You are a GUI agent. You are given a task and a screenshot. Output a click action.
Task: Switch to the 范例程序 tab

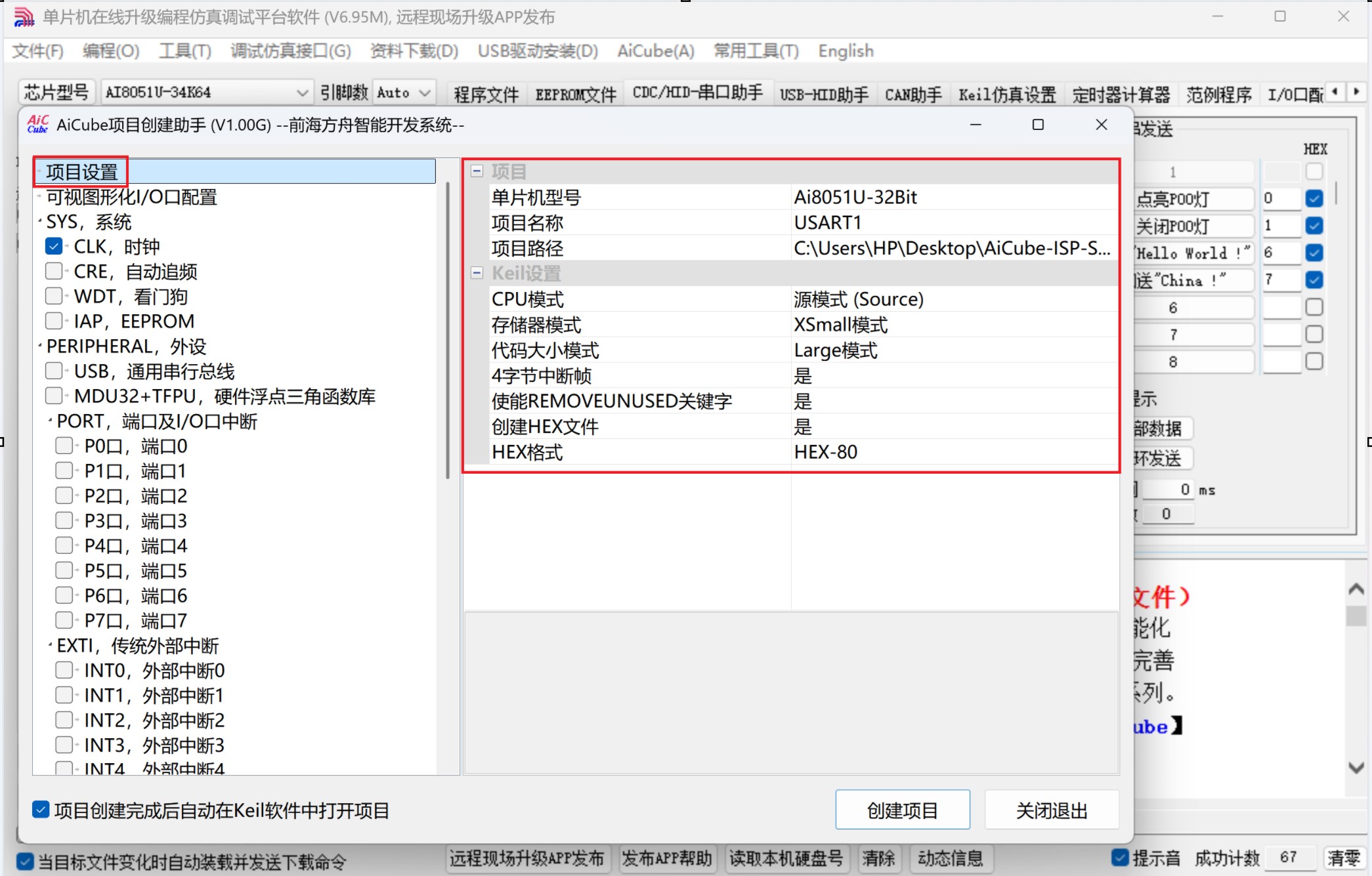pos(1218,94)
